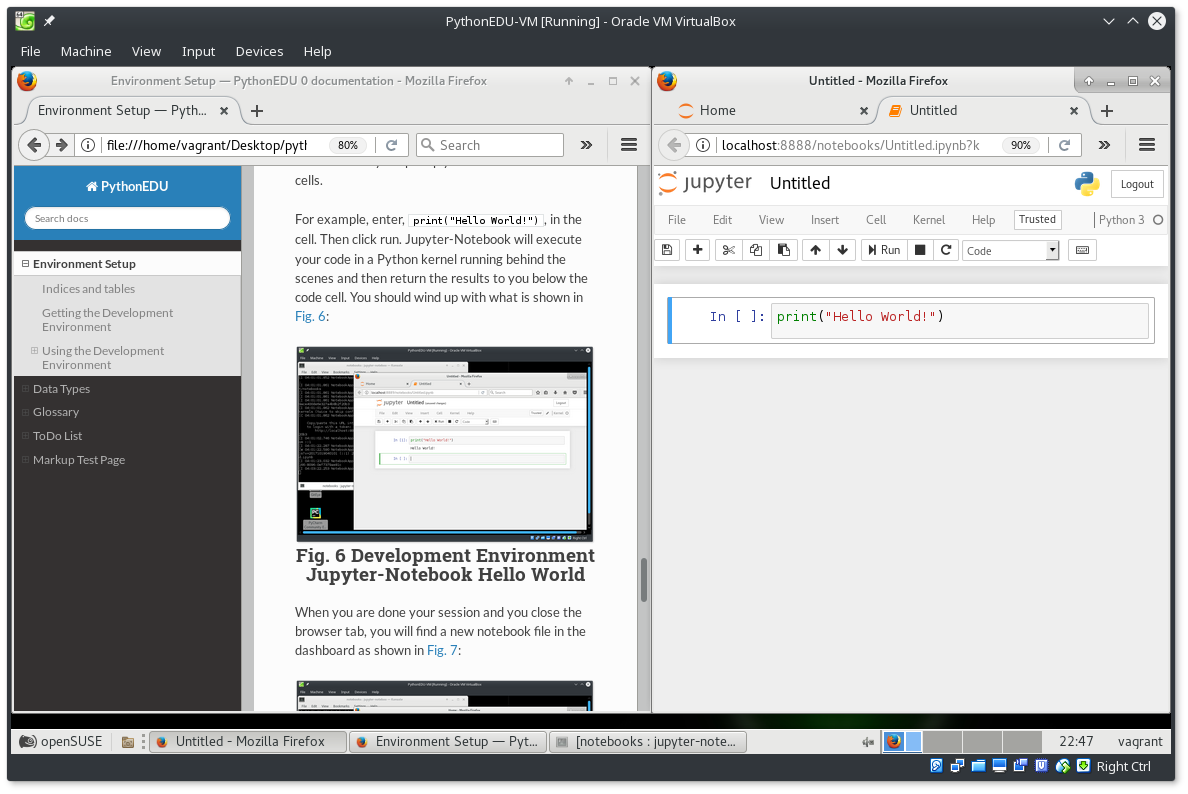
Task: Follow the Fig. 6 link
Action: [x=310, y=316]
